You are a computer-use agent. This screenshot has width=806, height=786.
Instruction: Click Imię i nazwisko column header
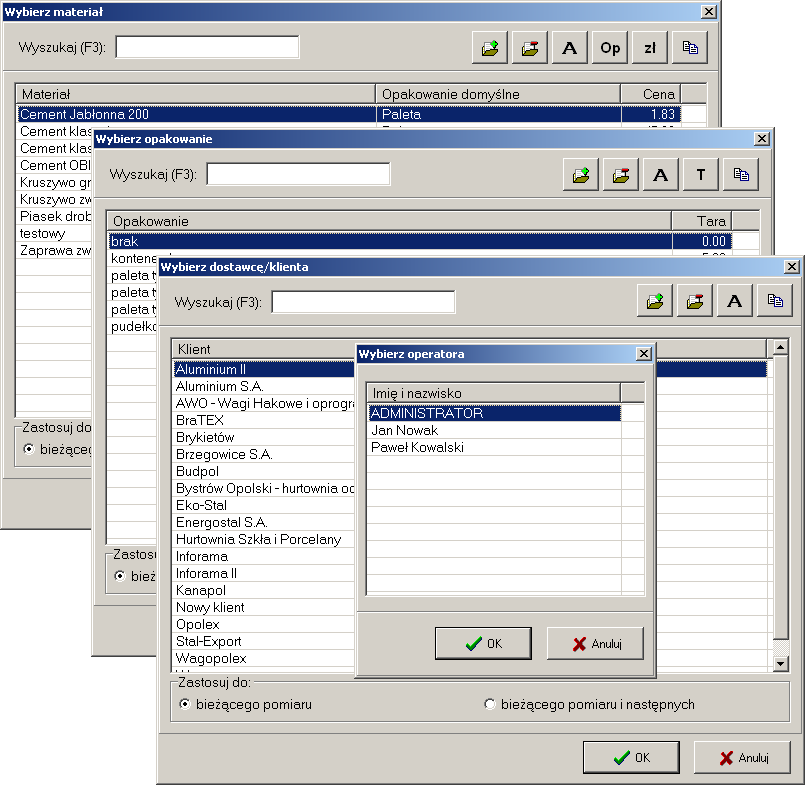pos(493,393)
